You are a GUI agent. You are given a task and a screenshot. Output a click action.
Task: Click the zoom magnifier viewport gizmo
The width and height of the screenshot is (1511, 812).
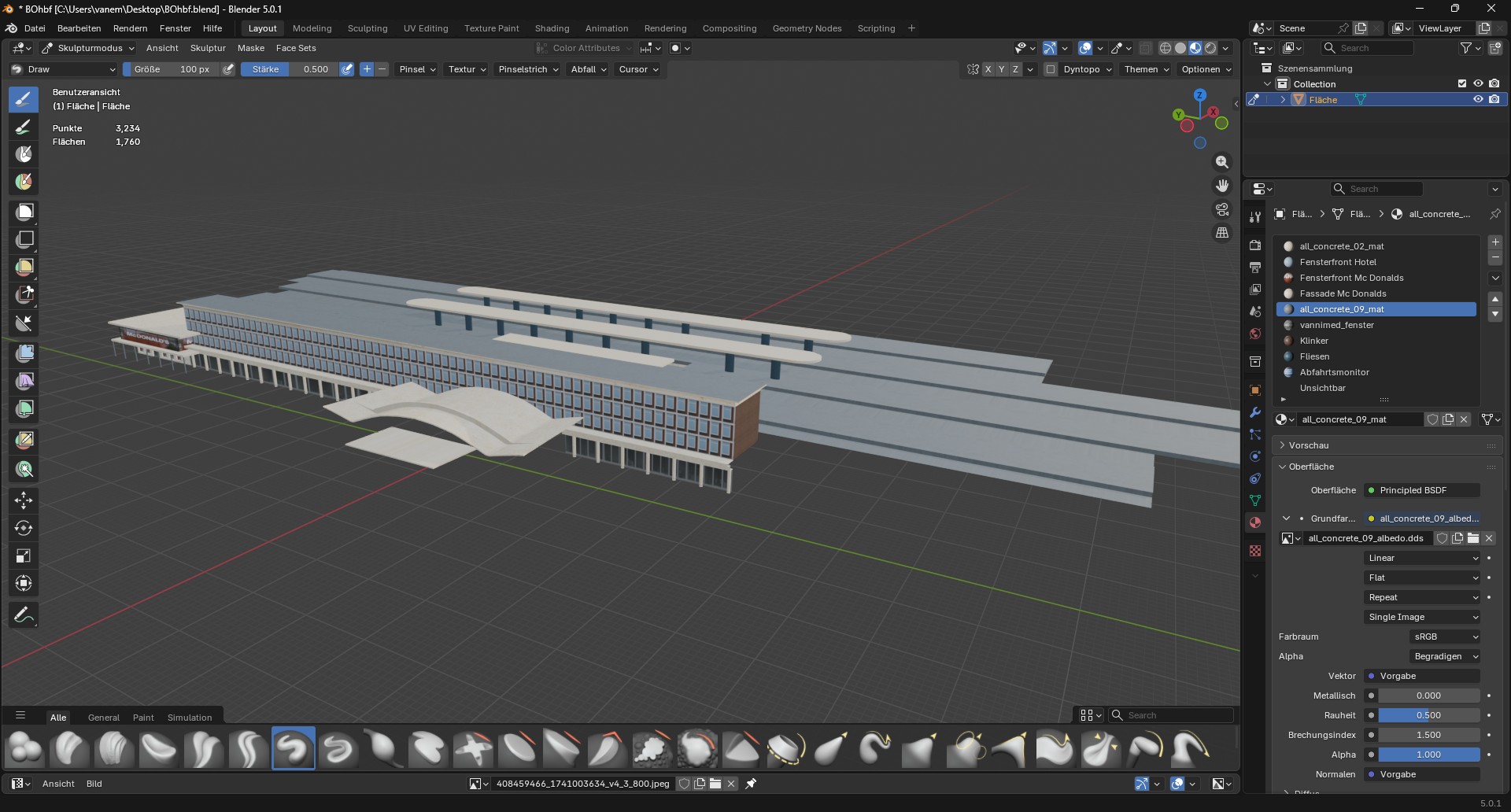pos(1221,162)
